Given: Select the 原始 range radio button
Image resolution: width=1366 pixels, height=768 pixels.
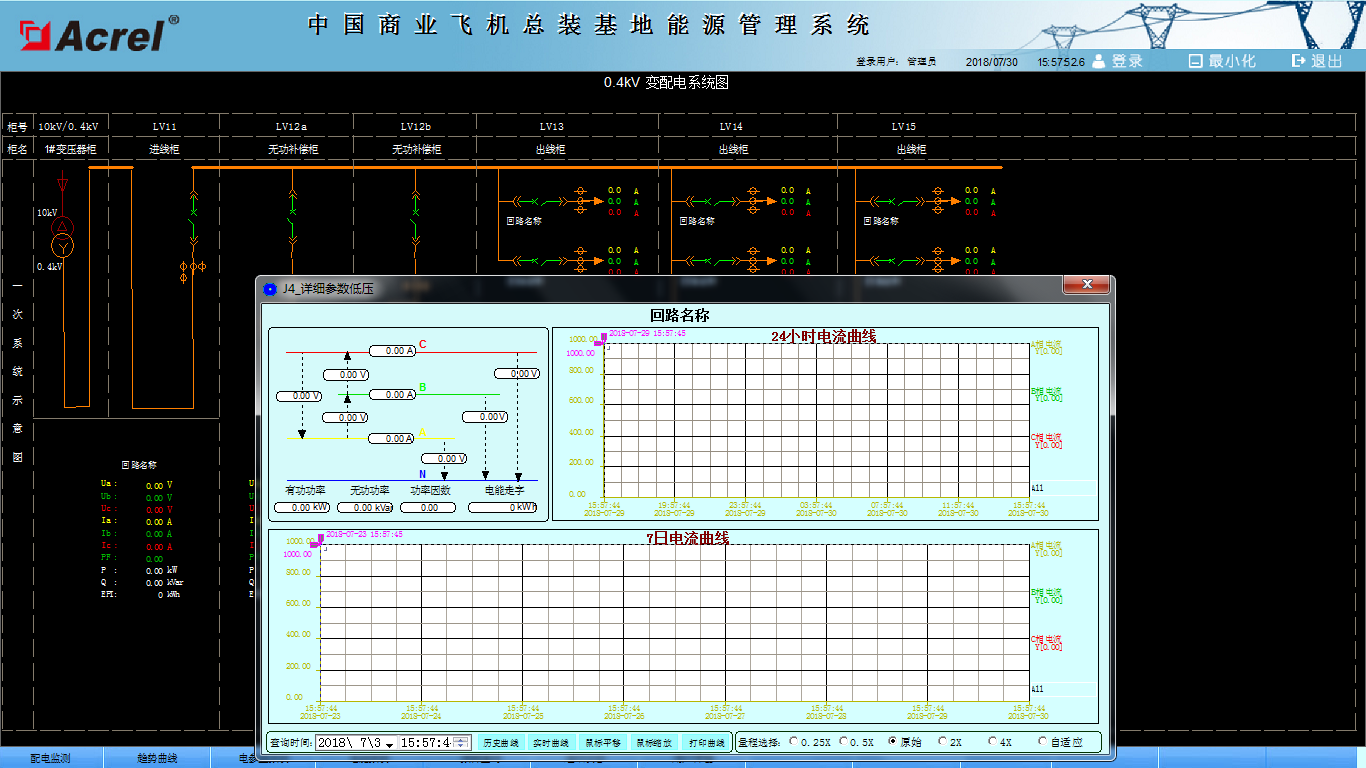Looking at the screenshot, I should [x=893, y=742].
